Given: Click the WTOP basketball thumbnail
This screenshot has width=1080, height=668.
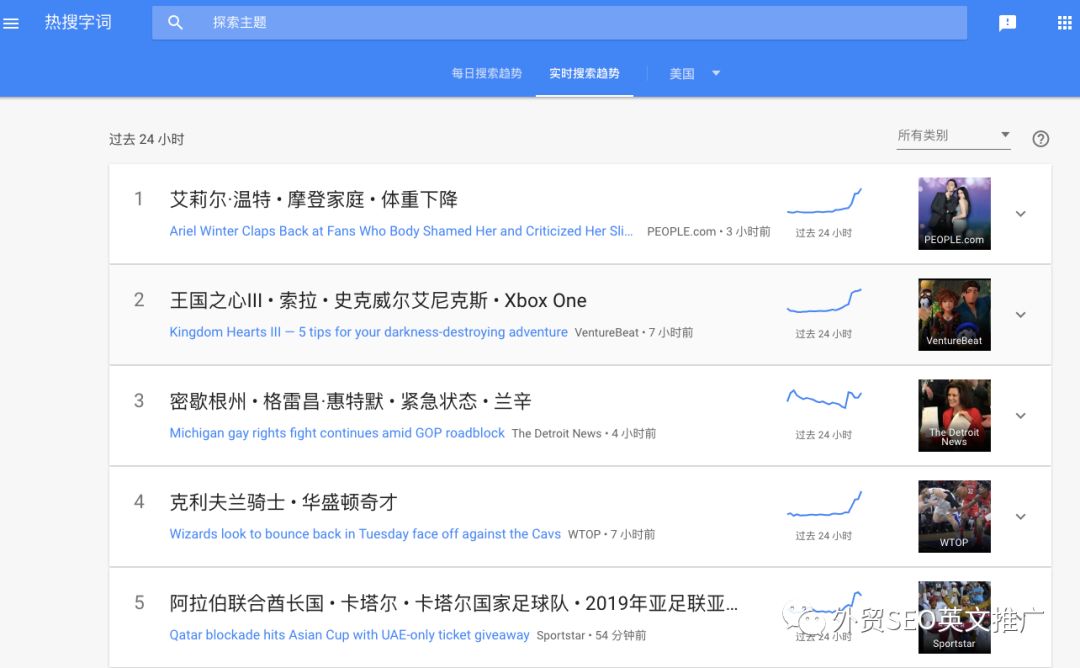Looking at the screenshot, I should pos(954,516).
